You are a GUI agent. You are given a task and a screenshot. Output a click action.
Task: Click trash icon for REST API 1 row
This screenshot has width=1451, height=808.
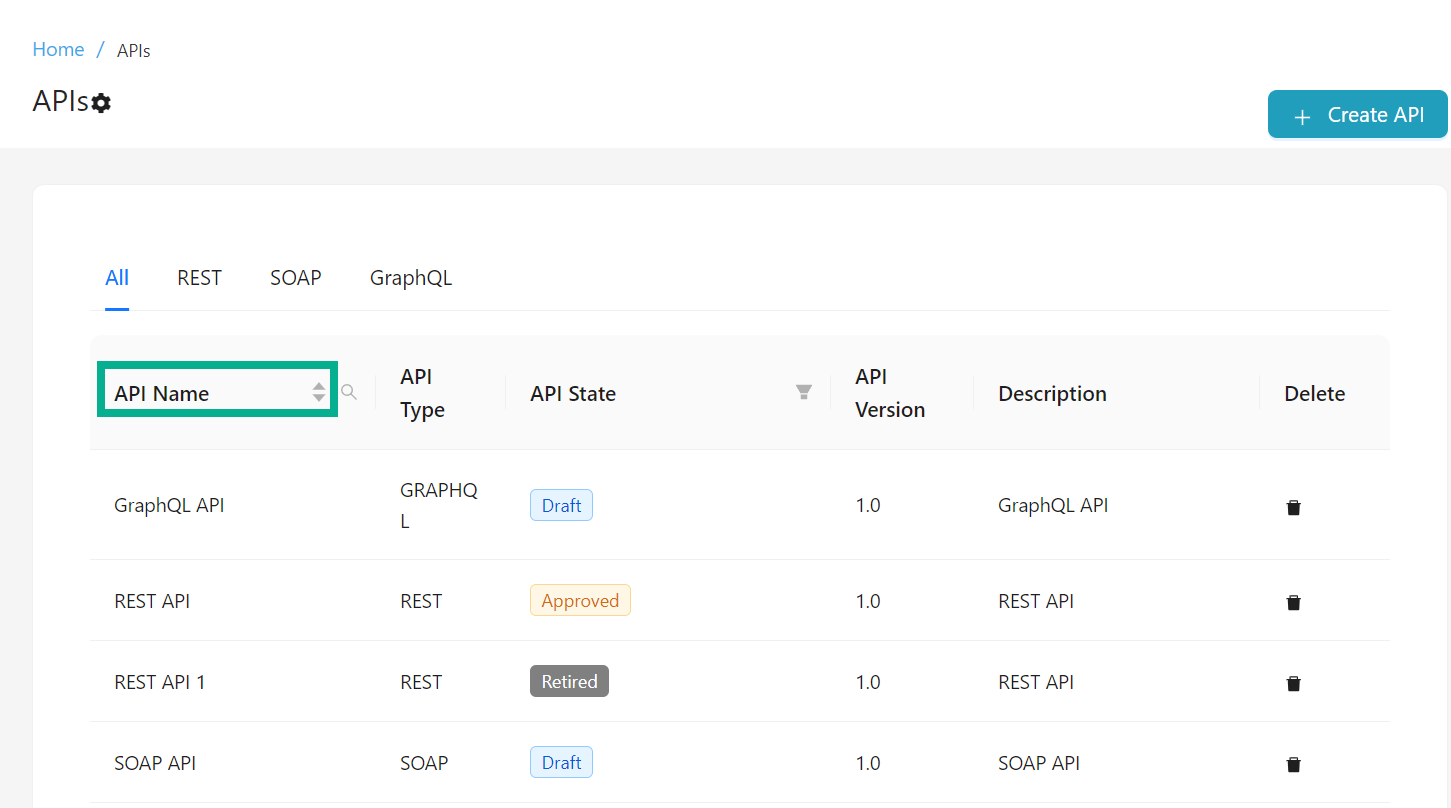tap(1293, 683)
